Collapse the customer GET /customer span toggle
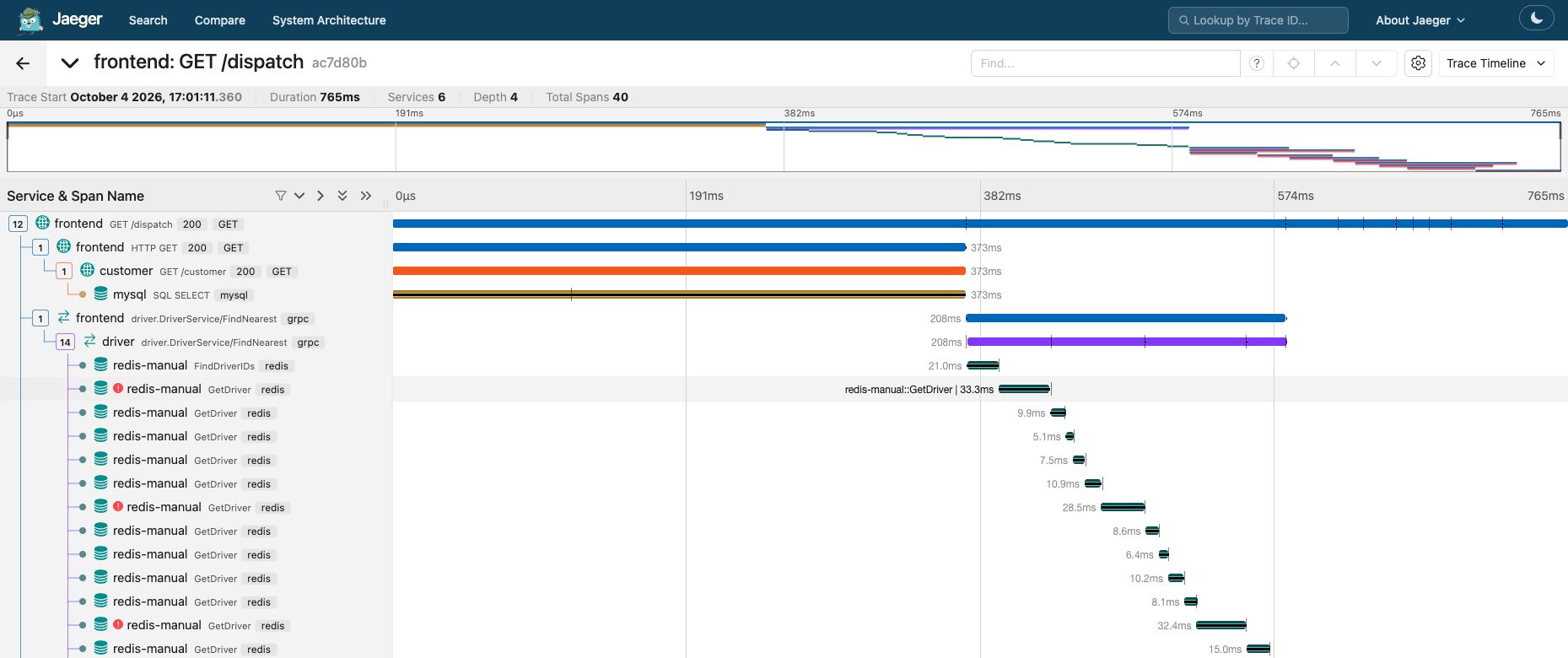Viewport: 1568px width, 658px height. coord(64,271)
